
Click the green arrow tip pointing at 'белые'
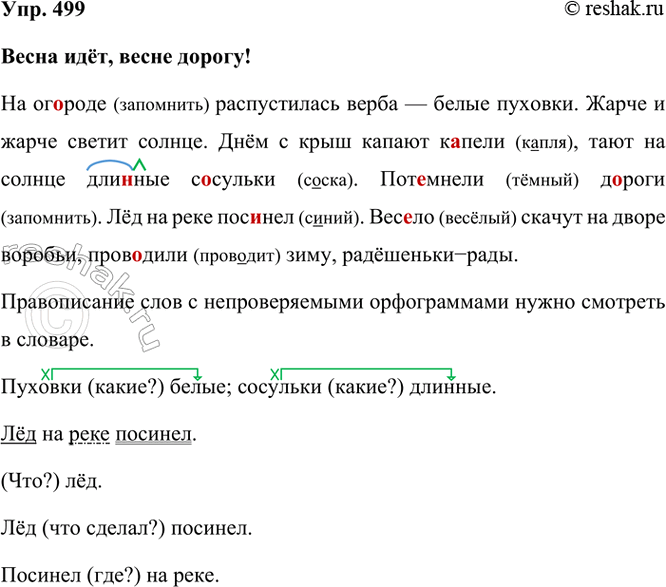click(x=199, y=377)
